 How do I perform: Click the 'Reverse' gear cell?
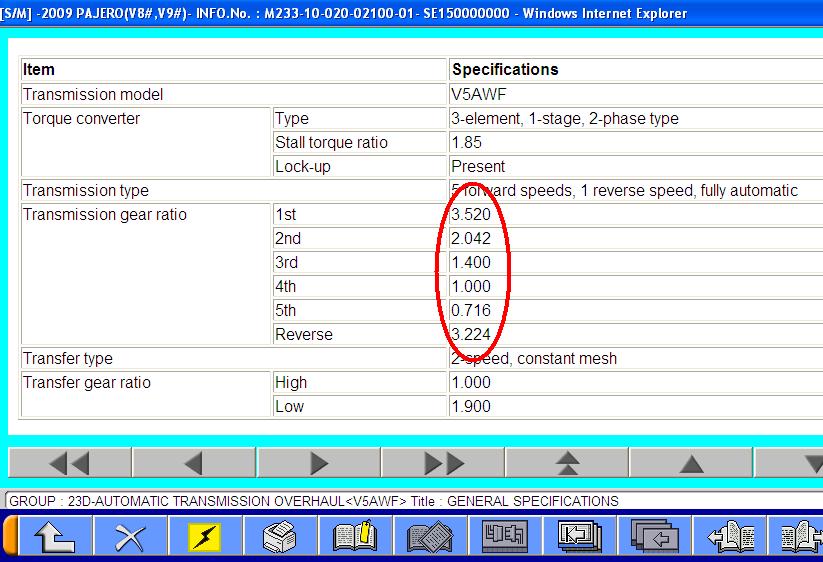(360, 334)
